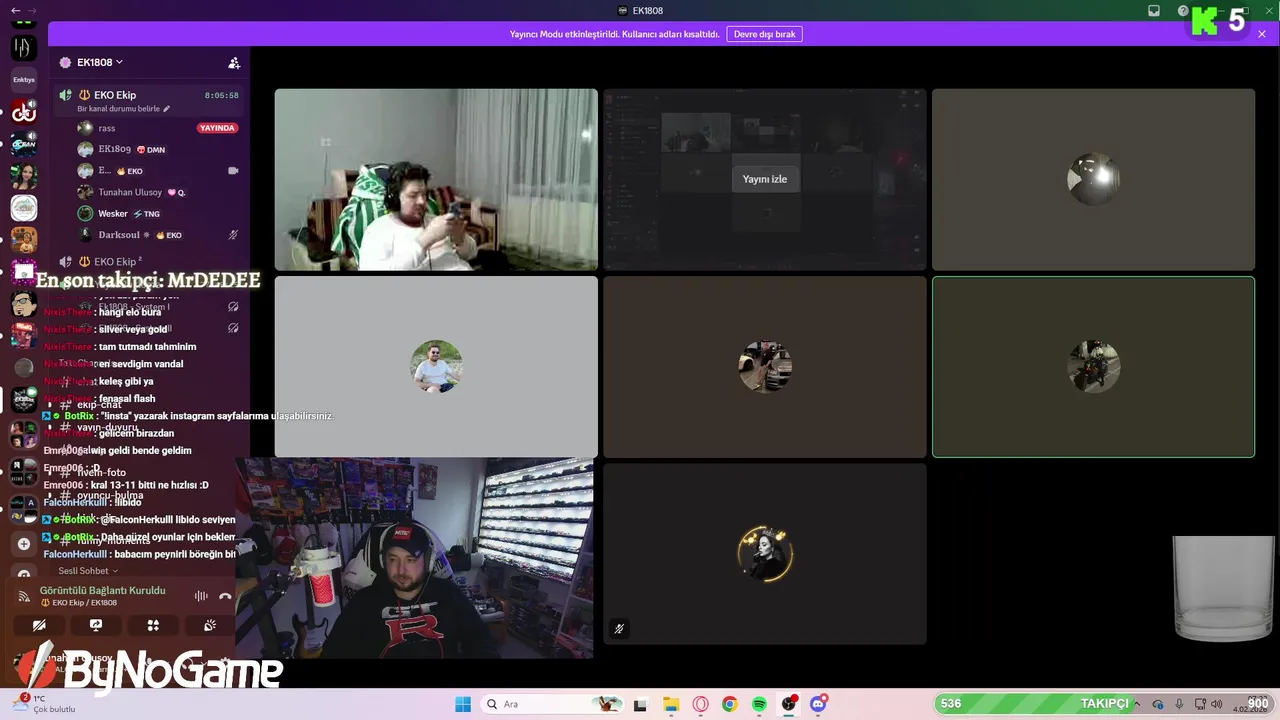Open the soundboard button
Screen dimensions: 1280x720
210,625
